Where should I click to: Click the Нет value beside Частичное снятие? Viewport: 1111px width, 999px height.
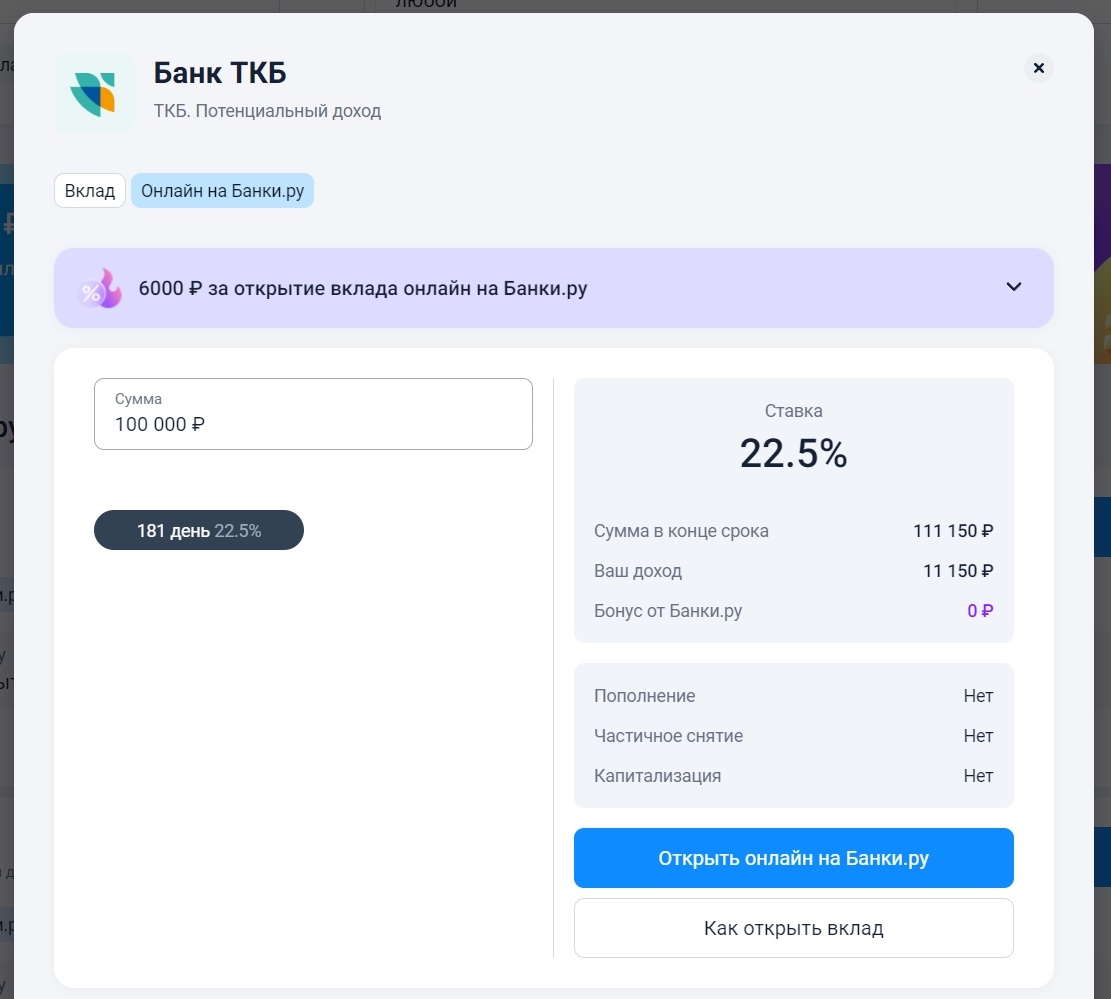click(979, 736)
